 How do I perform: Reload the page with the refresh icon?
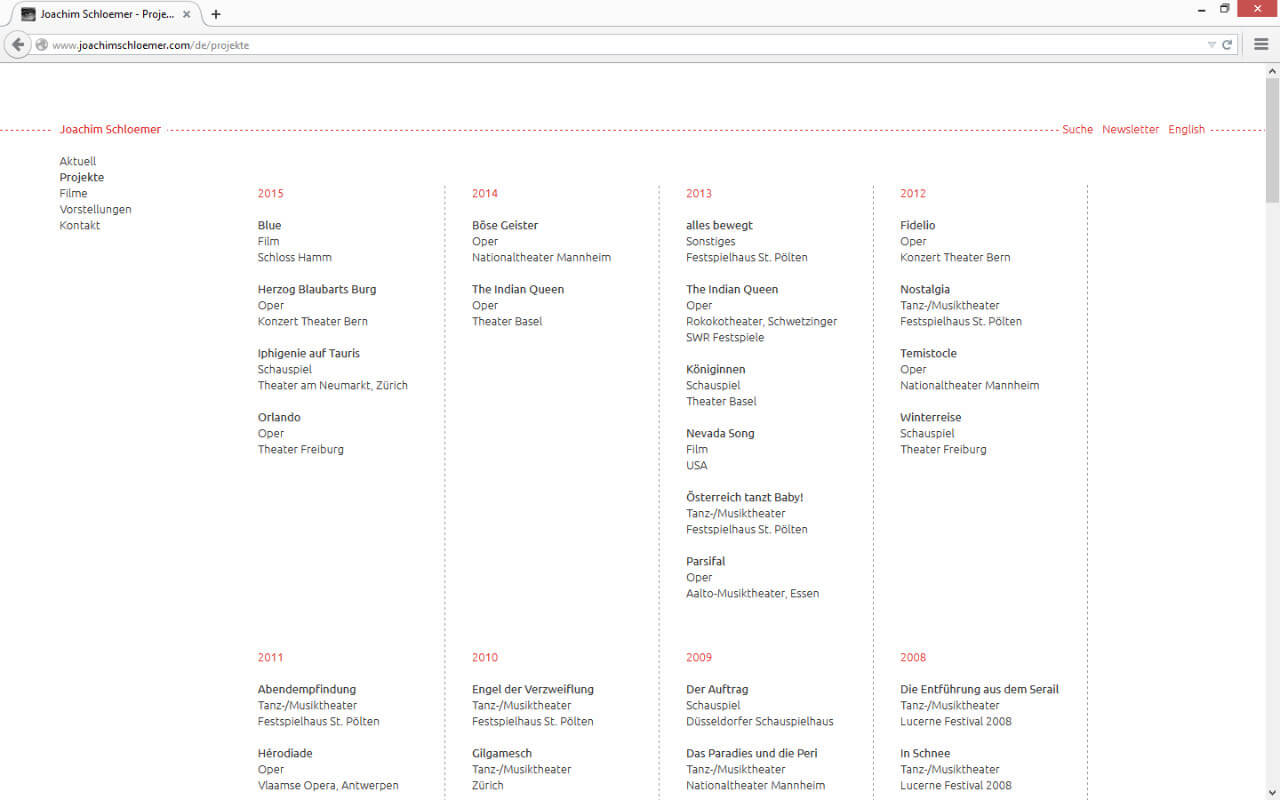pyautogui.click(x=1227, y=45)
